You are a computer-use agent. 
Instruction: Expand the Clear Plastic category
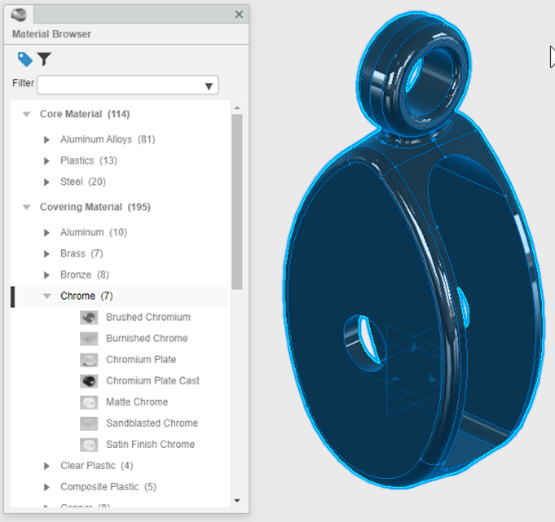[x=46, y=466]
